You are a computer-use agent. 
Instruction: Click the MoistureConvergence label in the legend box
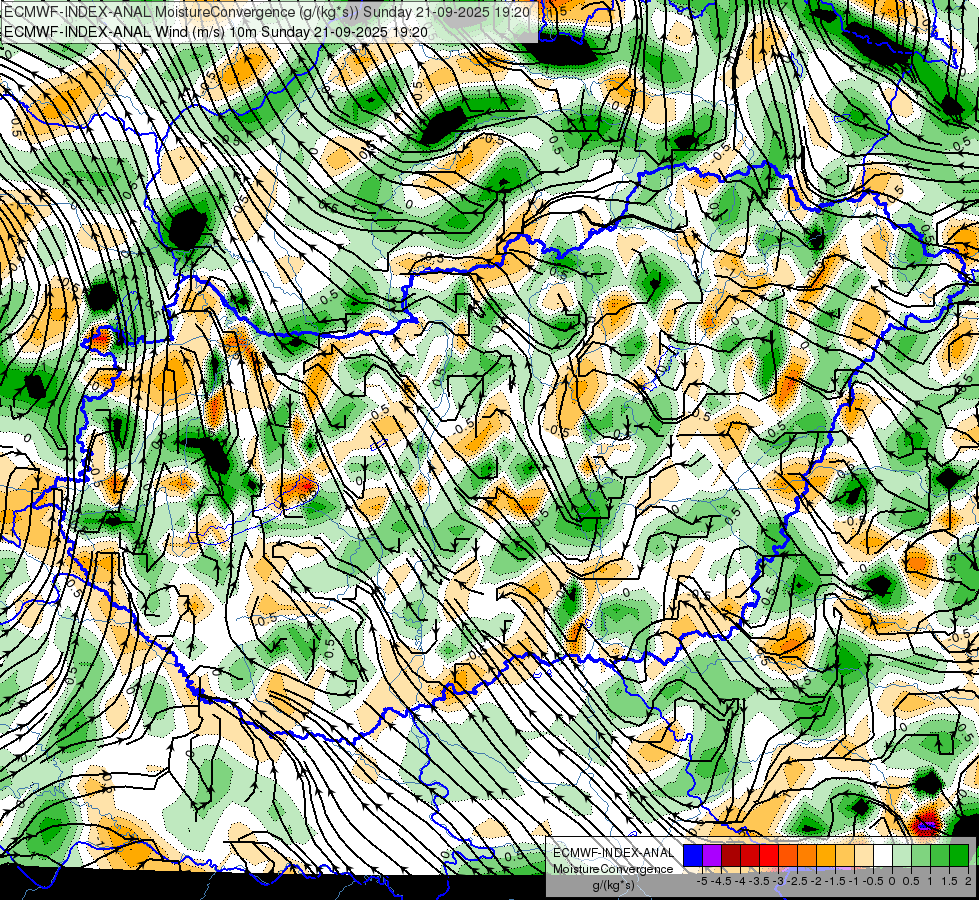tap(613, 869)
